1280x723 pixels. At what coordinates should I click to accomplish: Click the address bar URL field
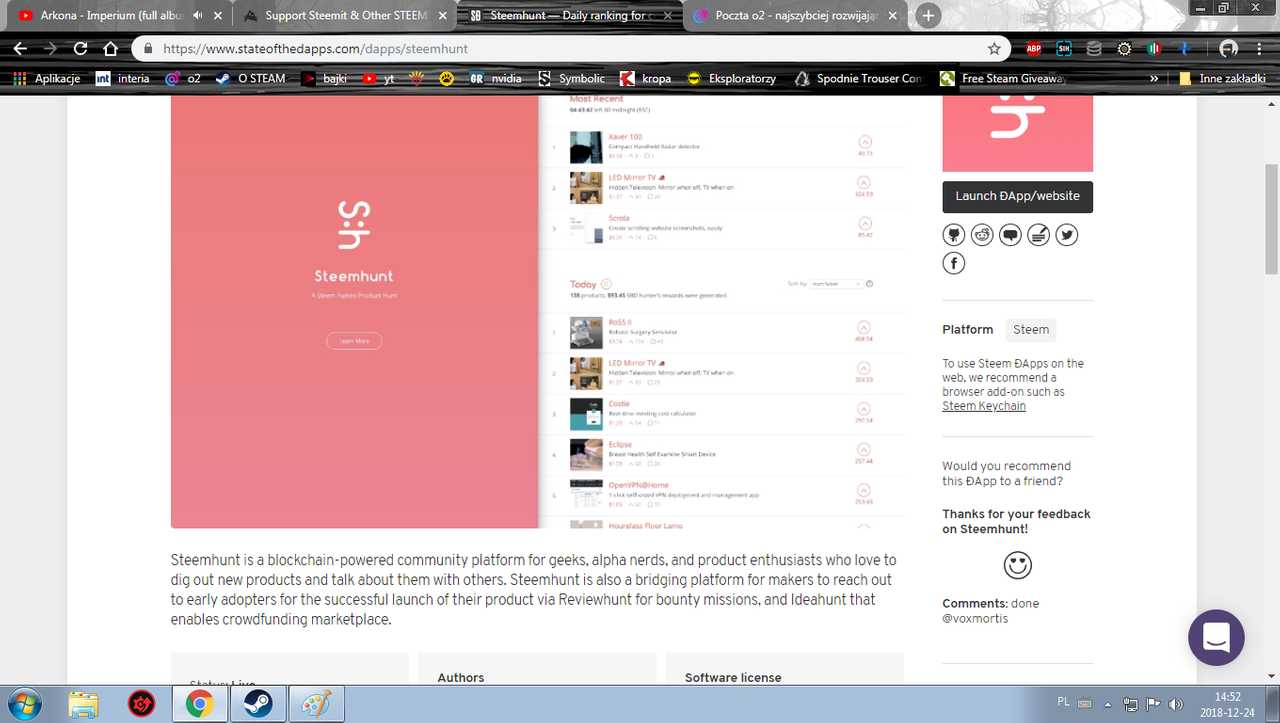[570, 48]
